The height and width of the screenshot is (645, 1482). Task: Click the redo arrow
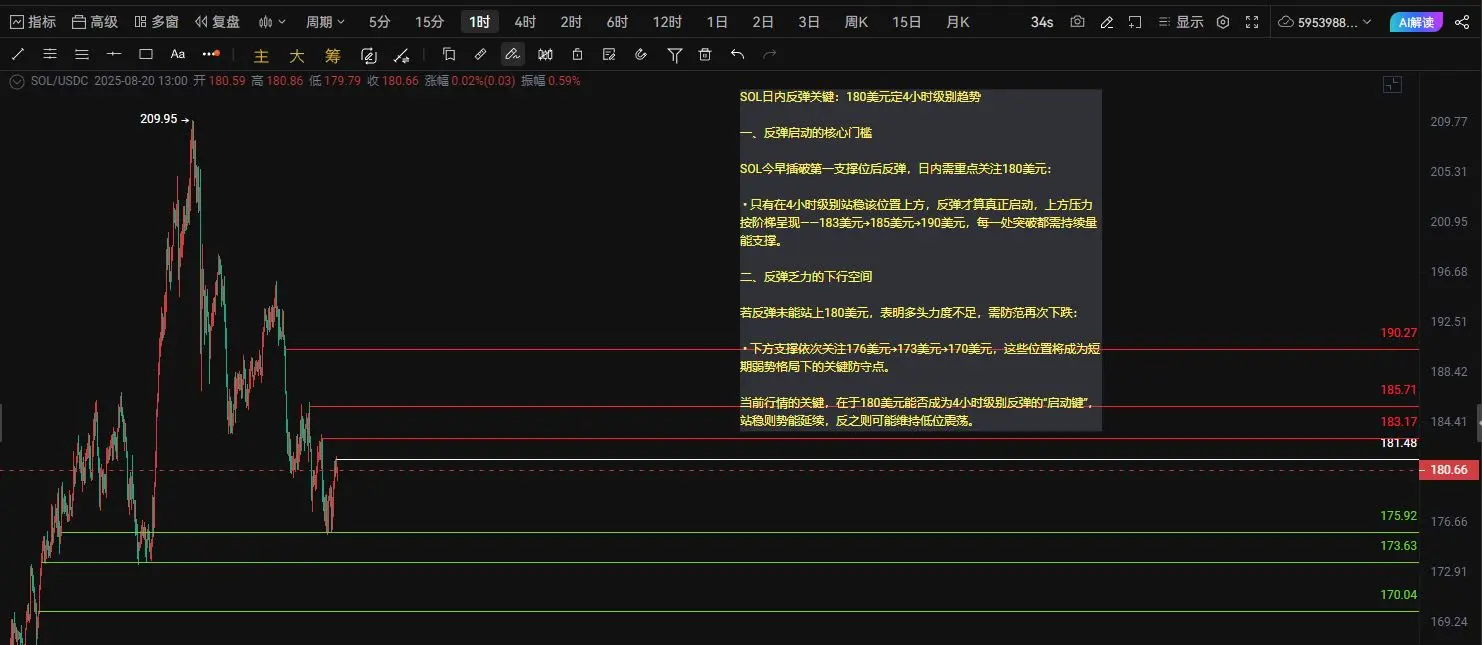point(769,54)
